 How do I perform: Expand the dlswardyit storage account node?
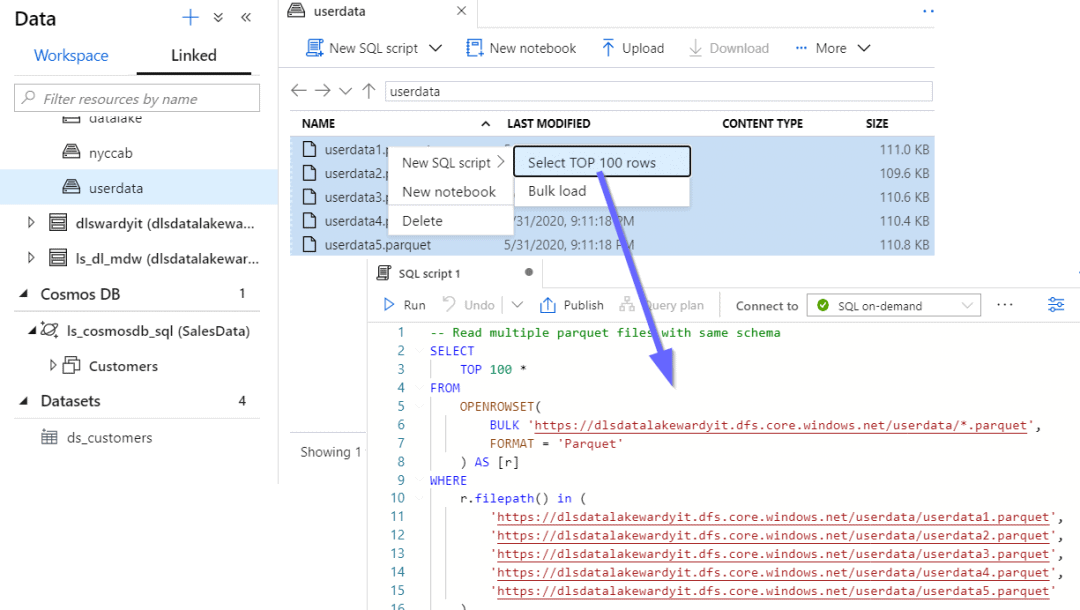pos(31,223)
